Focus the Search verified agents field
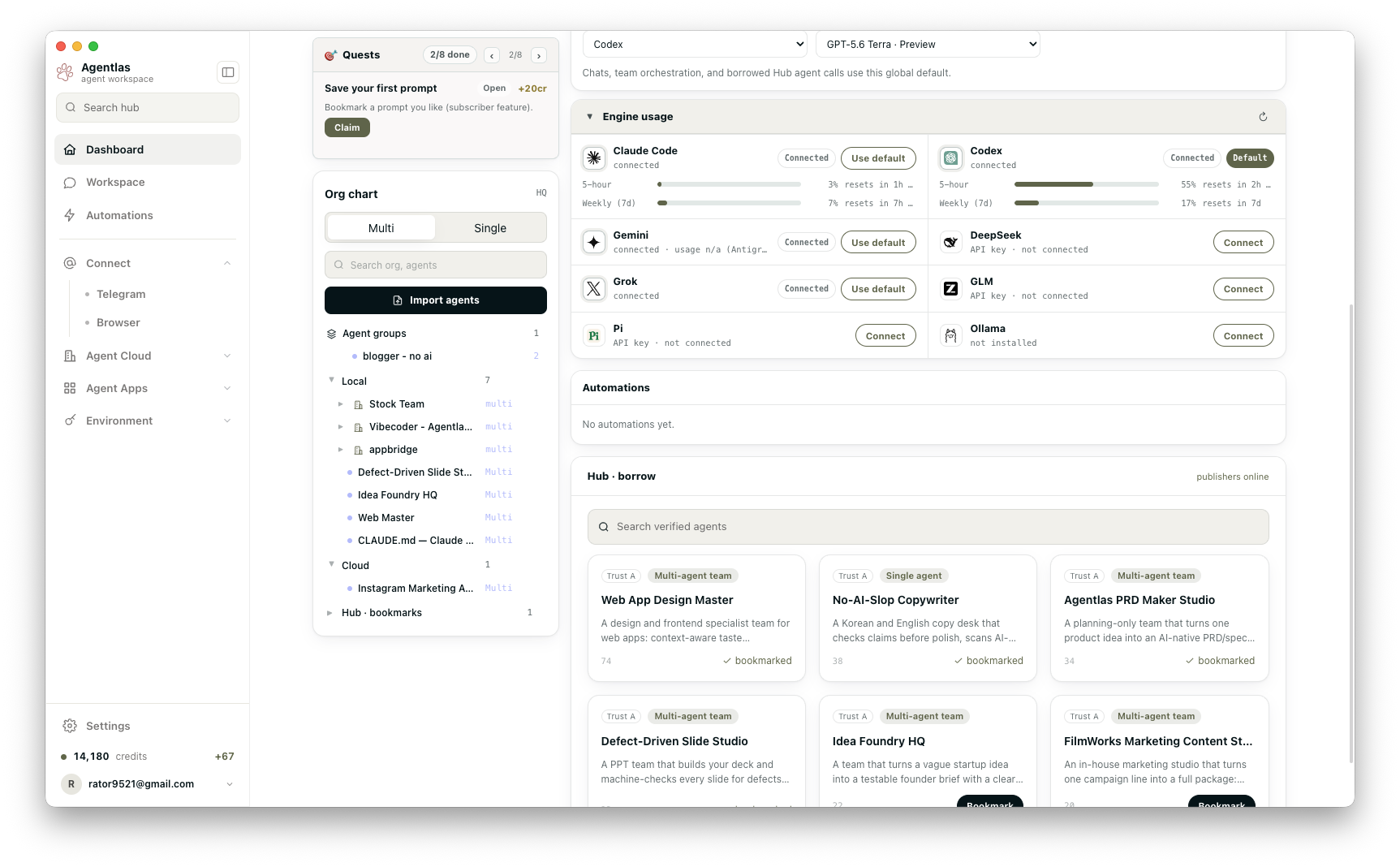 (x=928, y=527)
